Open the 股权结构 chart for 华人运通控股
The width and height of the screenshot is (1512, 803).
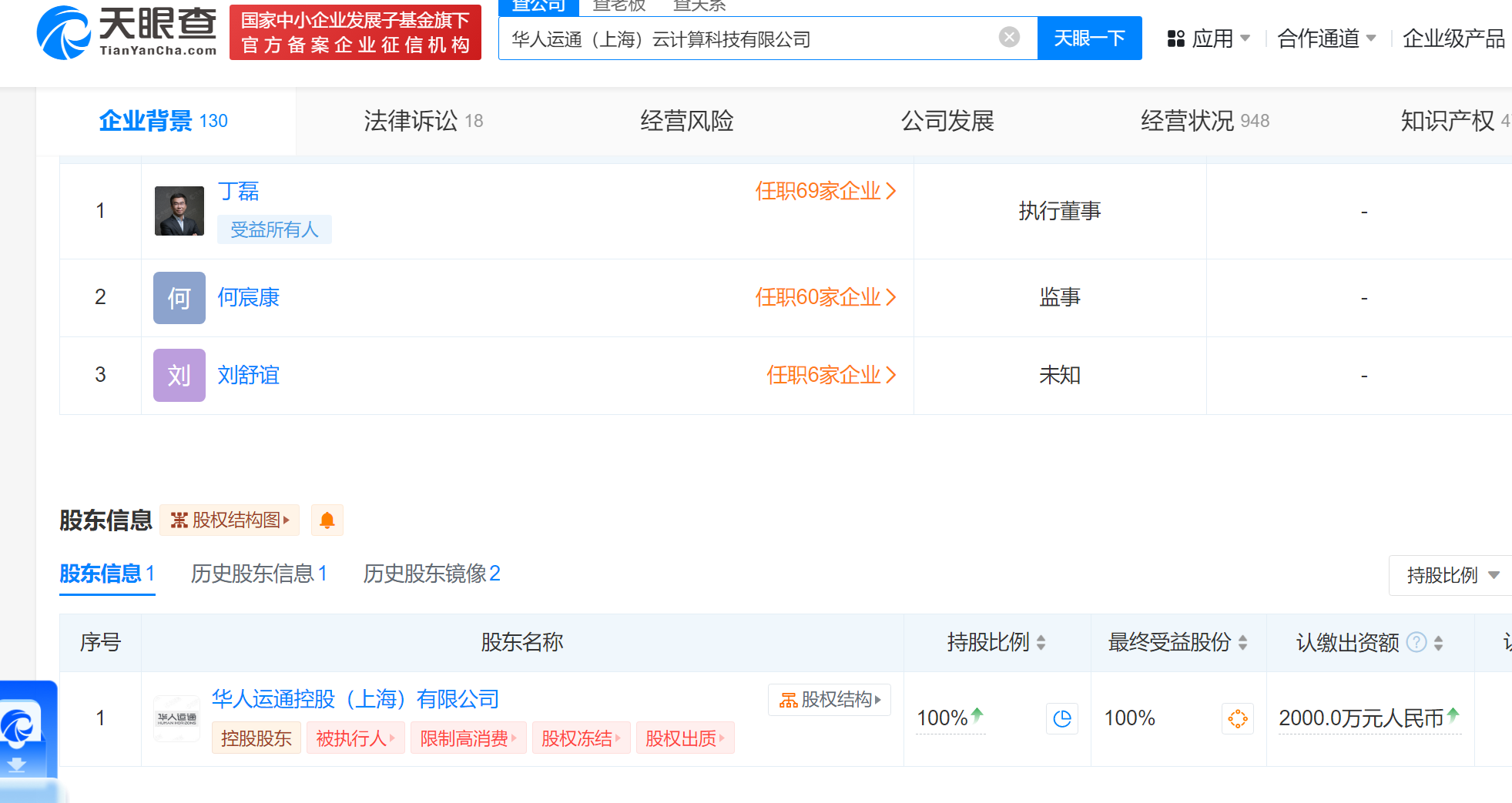pyautogui.click(x=829, y=699)
